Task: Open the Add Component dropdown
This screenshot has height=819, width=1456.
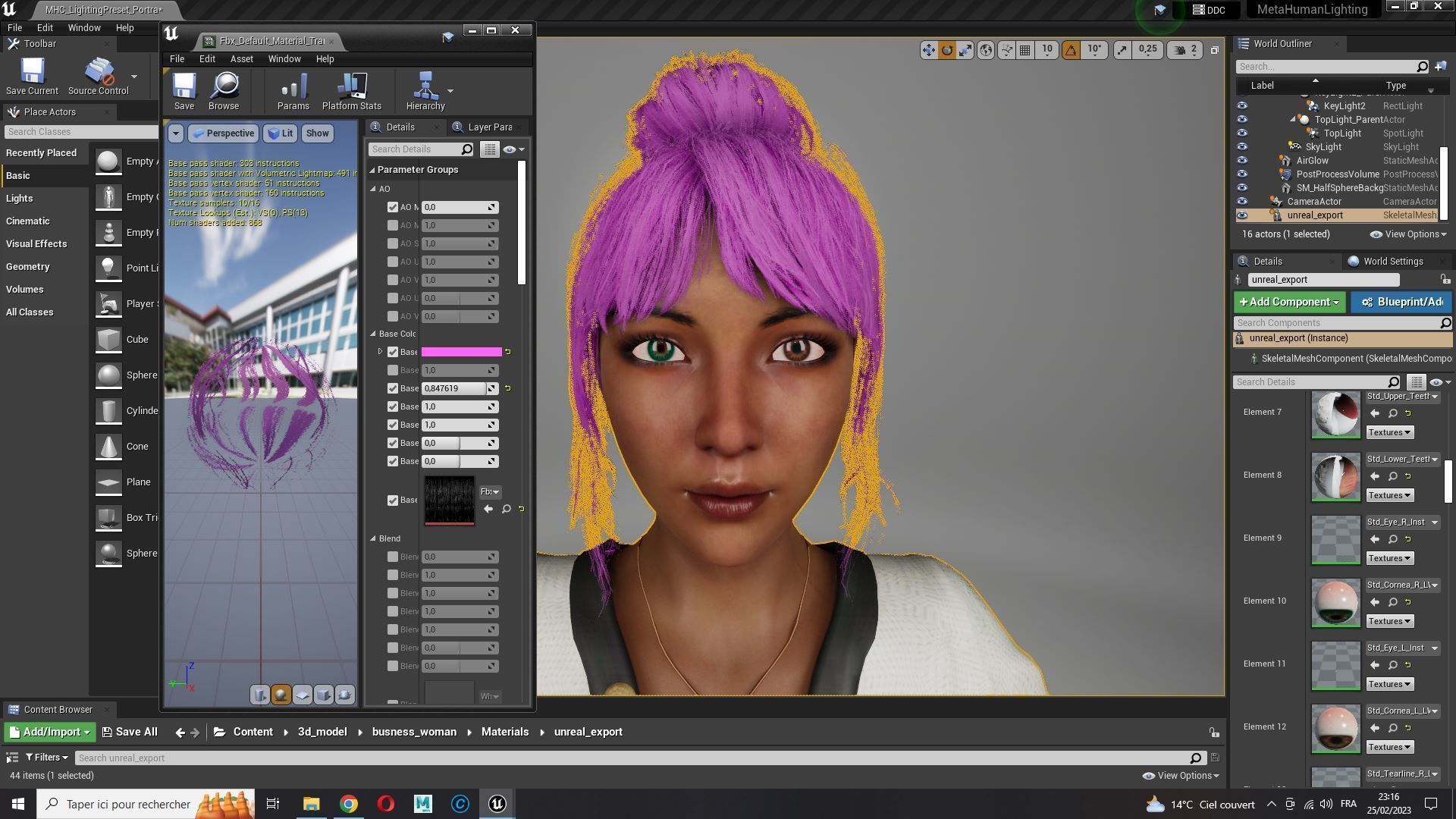Action: pyautogui.click(x=1288, y=303)
